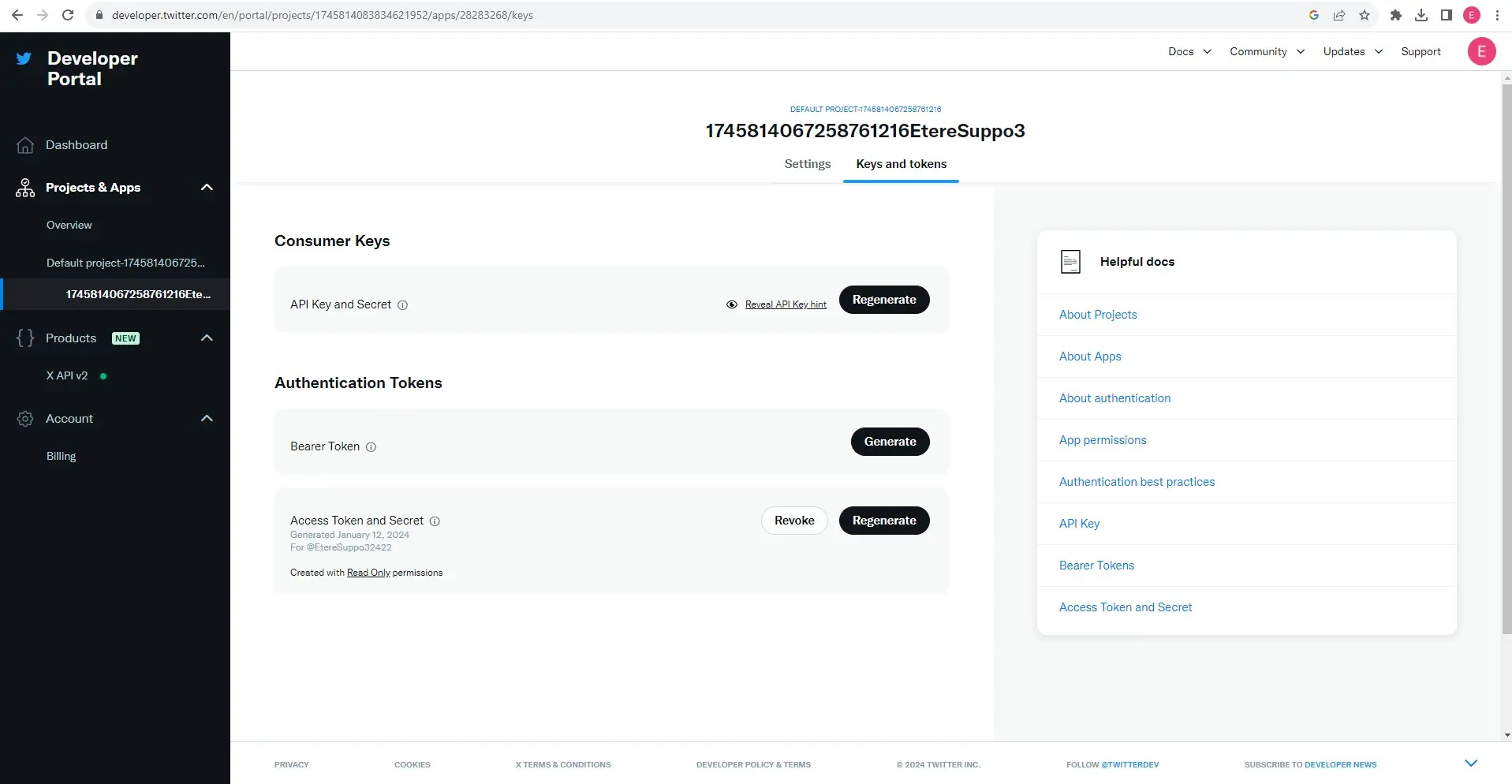Screen dimensions: 1512x784
Task: Click the pink profile avatar in portal header
Action: (1480, 51)
